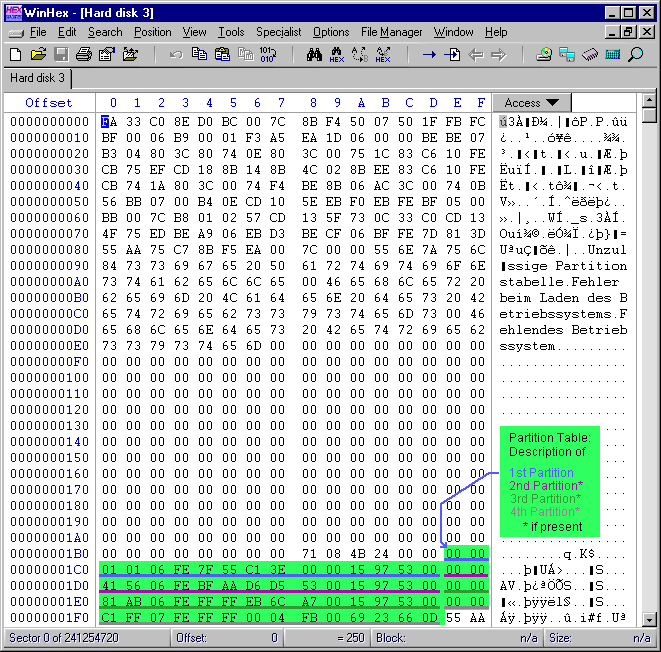Screen dimensions: 661x652
Task: Open the Help menu
Action: point(496,32)
